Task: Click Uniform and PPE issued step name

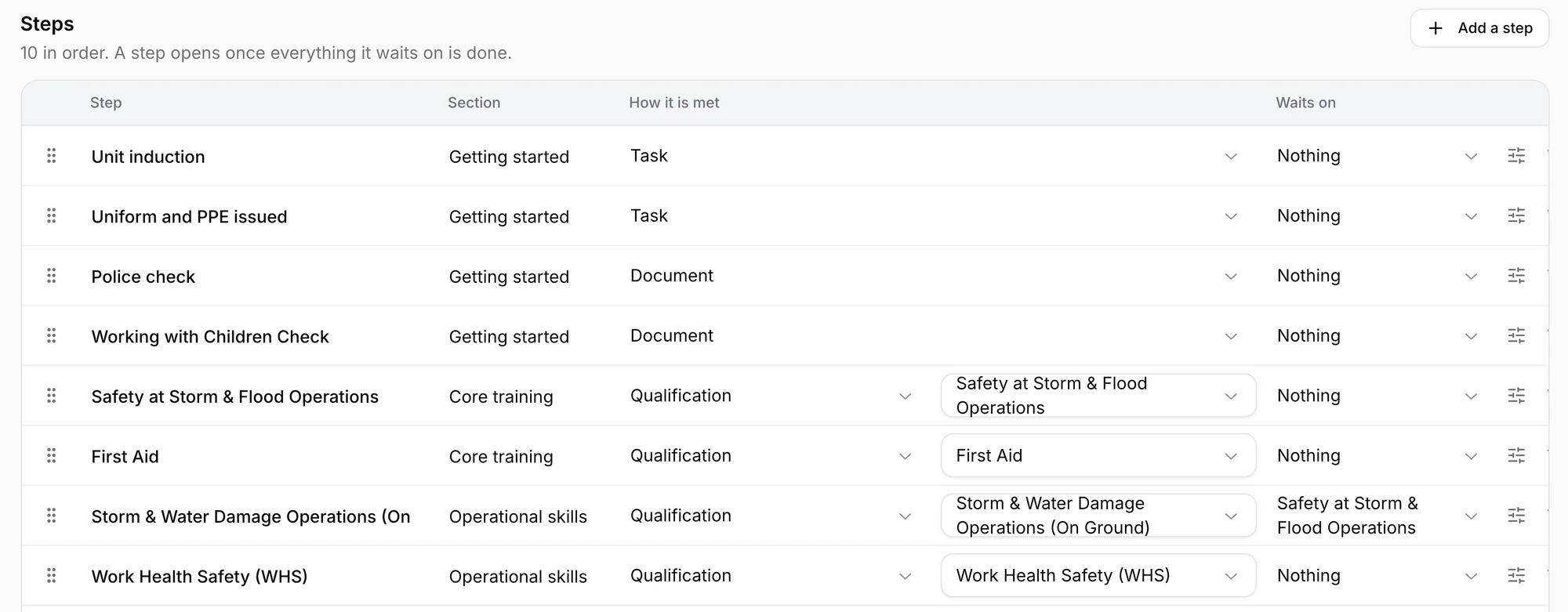Action: (189, 216)
